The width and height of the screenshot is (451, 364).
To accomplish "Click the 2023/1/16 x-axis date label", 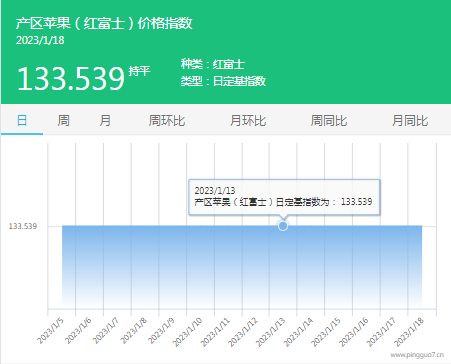I will 353,332.
